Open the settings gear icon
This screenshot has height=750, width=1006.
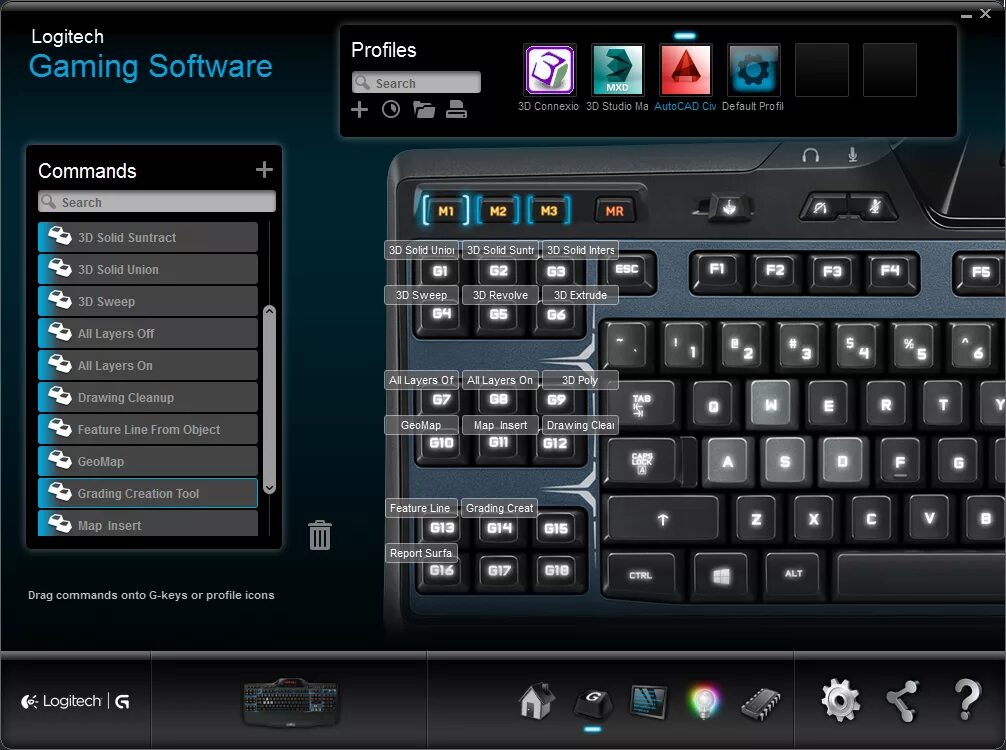point(840,701)
